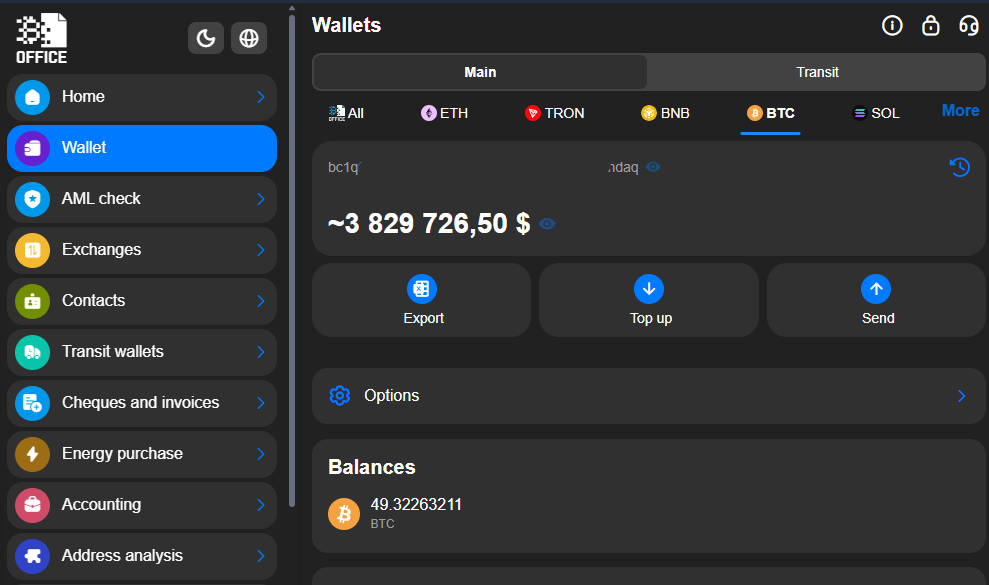The width and height of the screenshot is (989, 585).
Task: Expand the AML check chevron
Action: pos(260,199)
